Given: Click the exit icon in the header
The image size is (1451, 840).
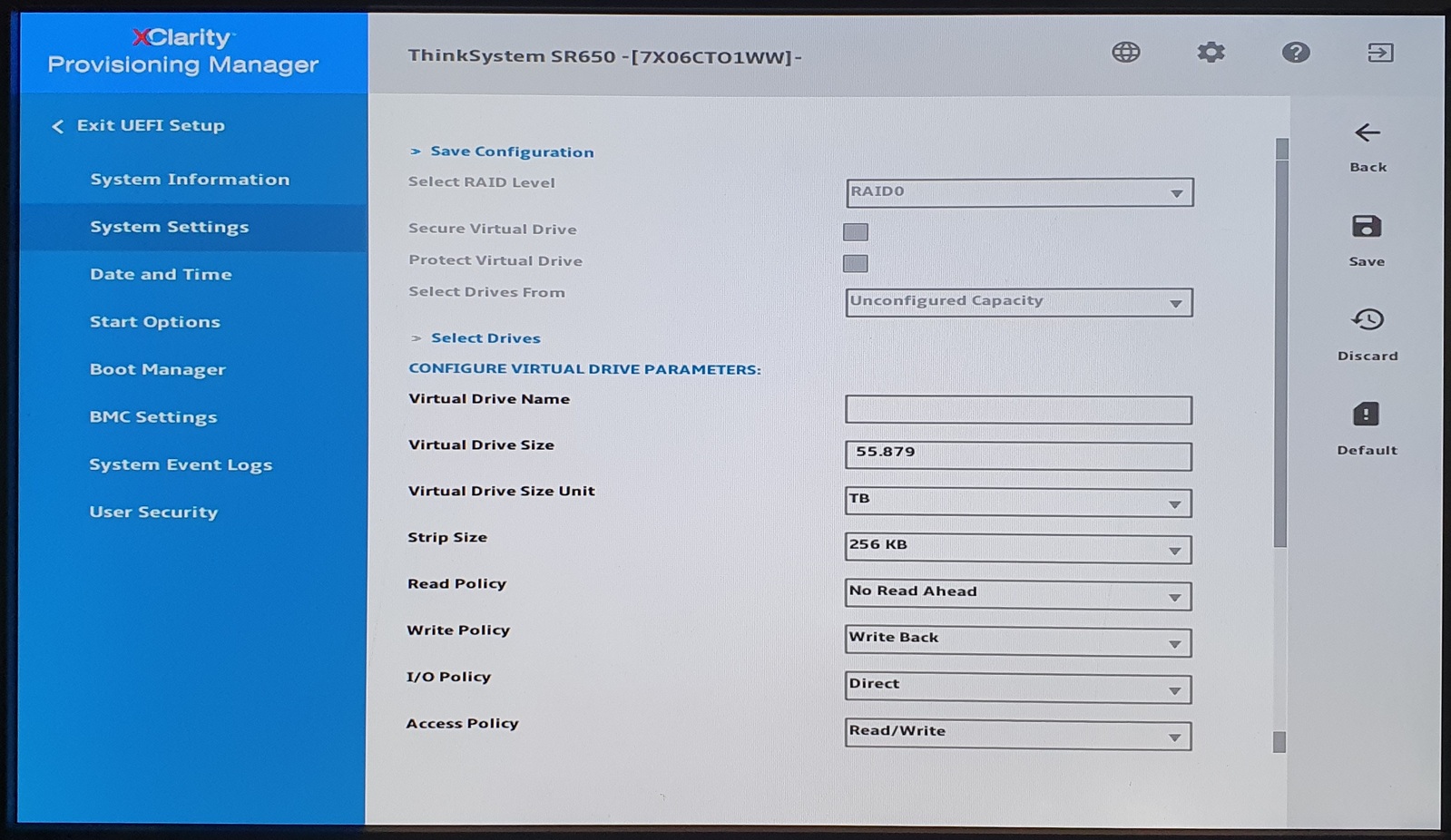Looking at the screenshot, I should coord(1380,53).
